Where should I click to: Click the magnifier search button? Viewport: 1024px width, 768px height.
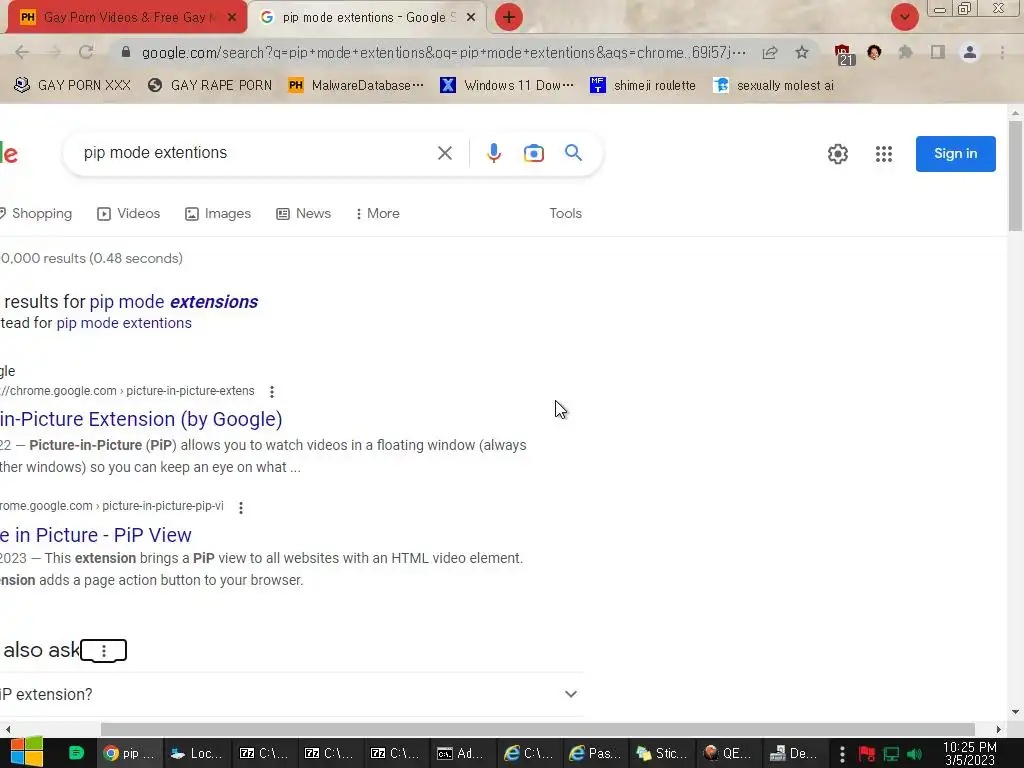[x=573, y=153]
